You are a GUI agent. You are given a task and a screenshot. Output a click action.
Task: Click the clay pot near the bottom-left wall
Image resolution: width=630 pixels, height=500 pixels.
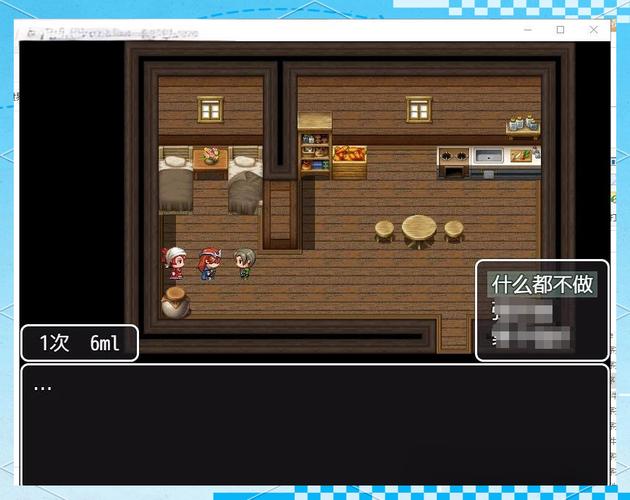[175, 302]
